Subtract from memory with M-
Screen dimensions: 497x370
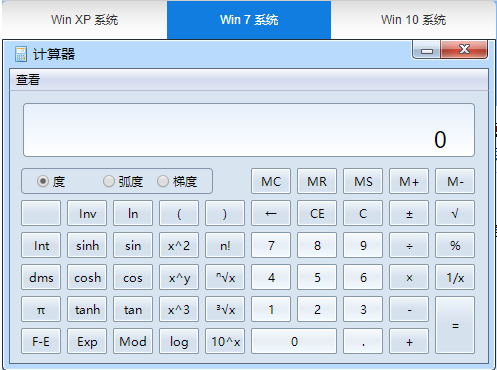click(x=455, y=181)
